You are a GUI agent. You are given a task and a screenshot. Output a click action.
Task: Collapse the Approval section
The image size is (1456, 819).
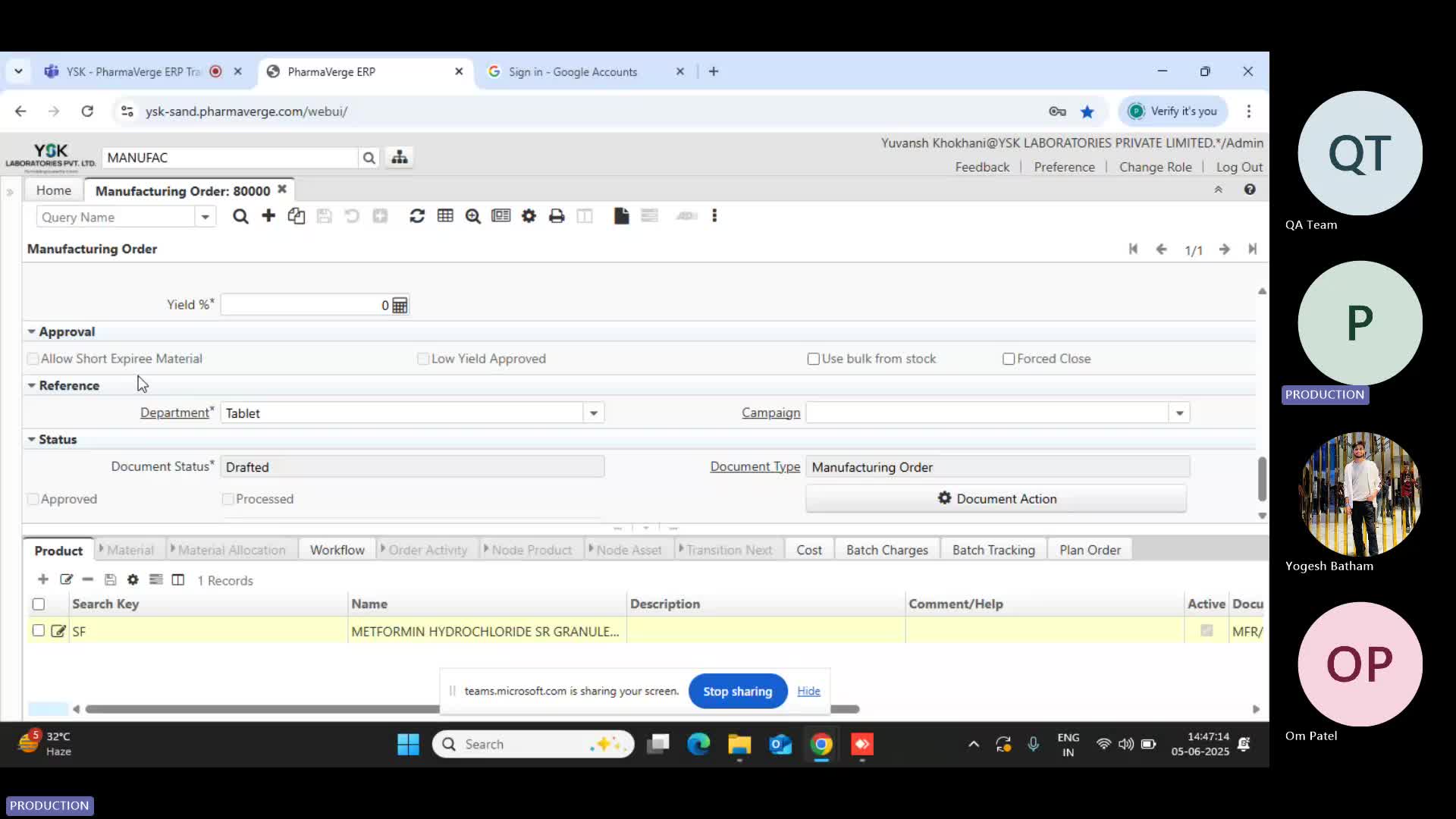(x=32, y=331)
